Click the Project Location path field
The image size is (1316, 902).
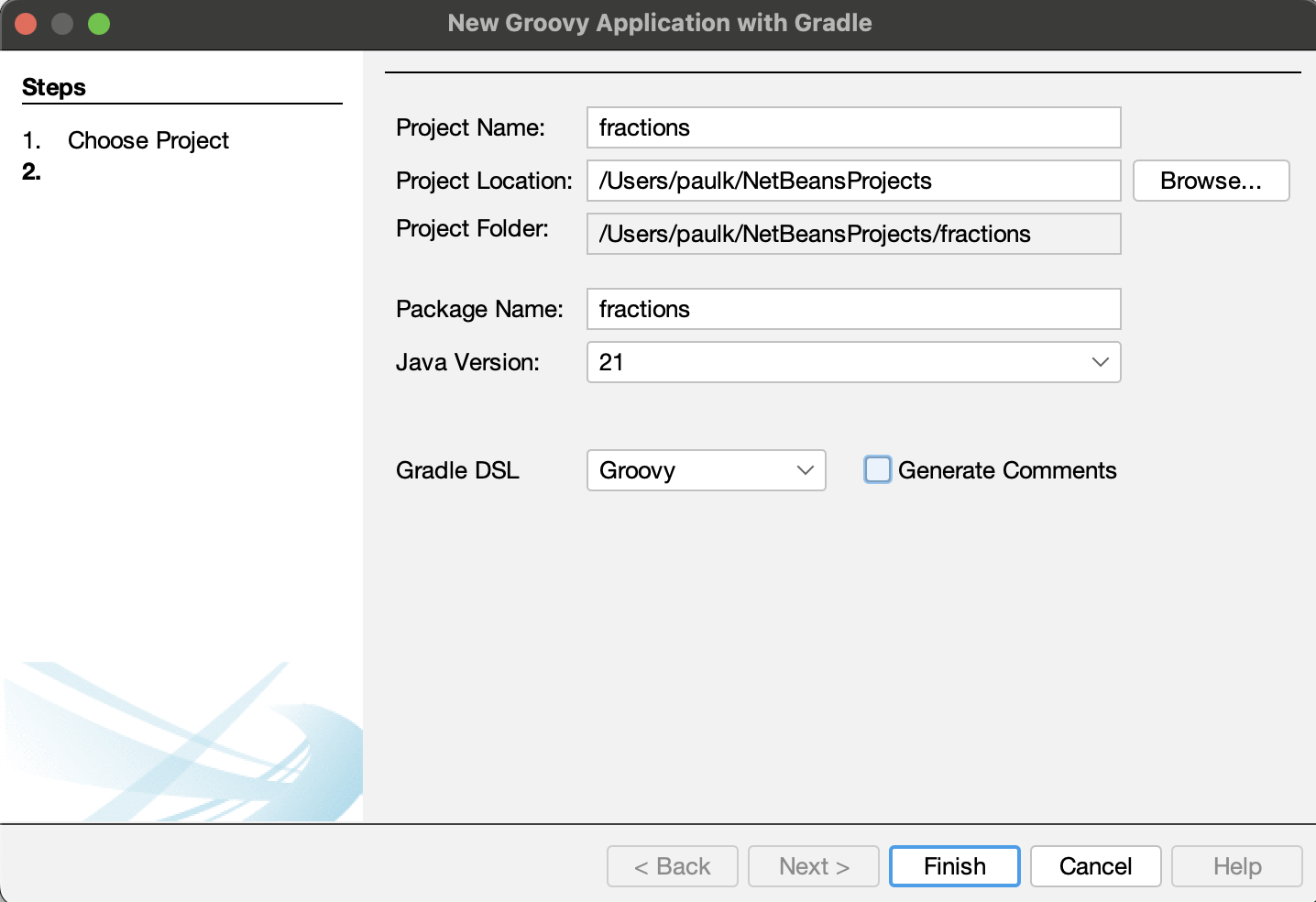[852, 181]
